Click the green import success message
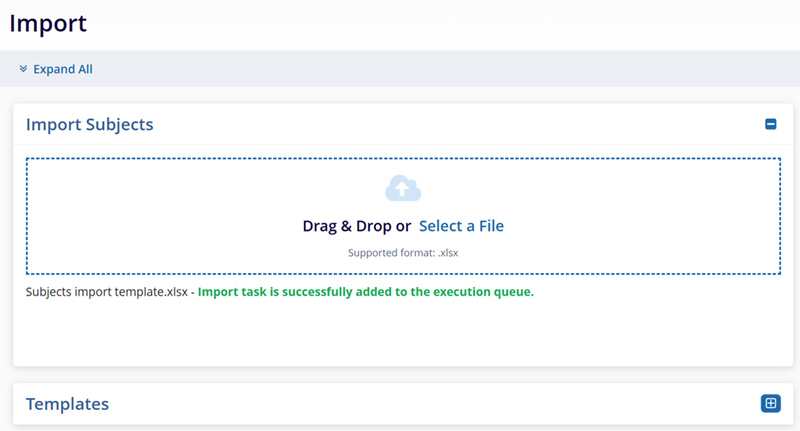 pos(365,293)
